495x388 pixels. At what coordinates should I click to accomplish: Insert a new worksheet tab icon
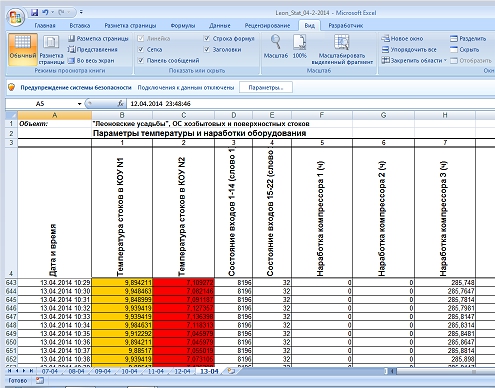[x=231, y=371]
